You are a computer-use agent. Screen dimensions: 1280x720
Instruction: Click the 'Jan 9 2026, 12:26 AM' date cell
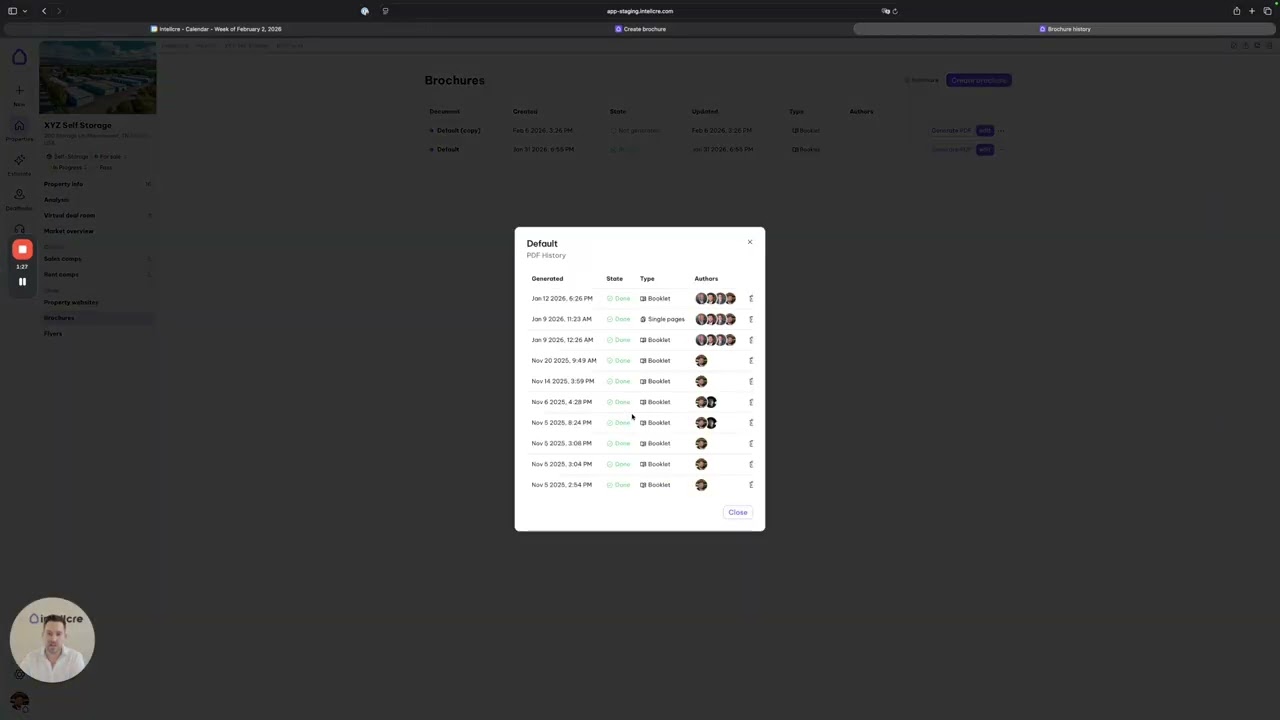click(562, 340)
